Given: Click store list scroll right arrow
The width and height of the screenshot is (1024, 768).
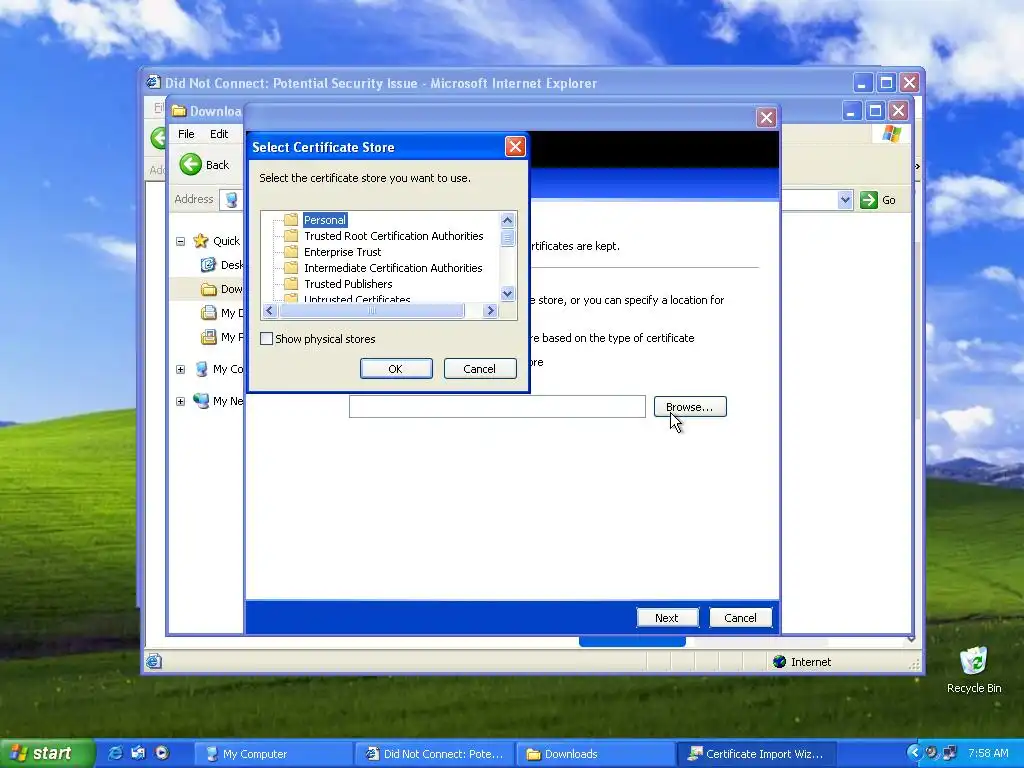Looking at the screenshot, I should [490, 311].
